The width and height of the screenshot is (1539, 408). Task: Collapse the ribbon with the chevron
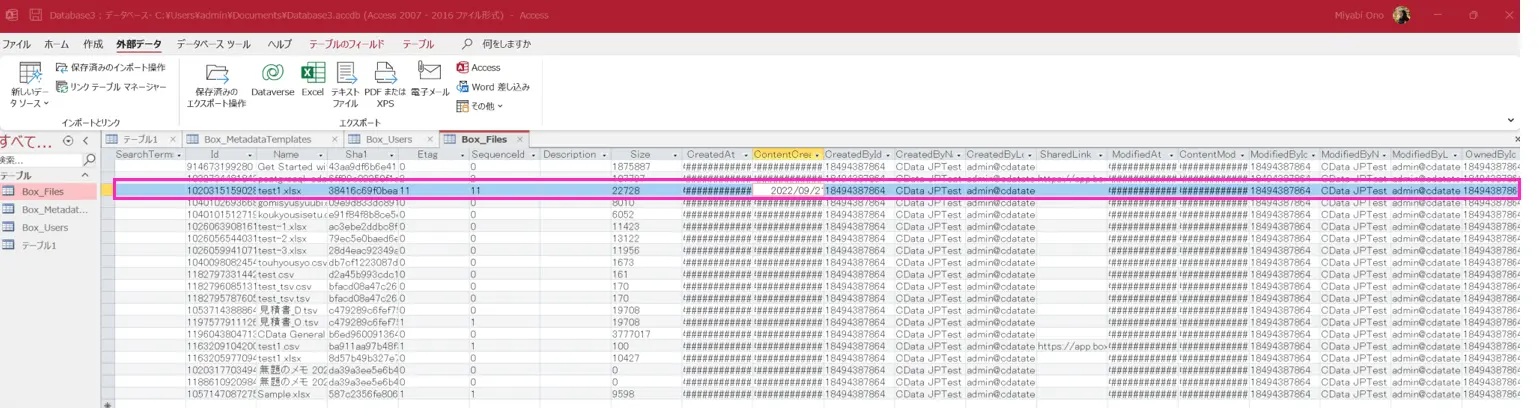(x=1510, y=121)
